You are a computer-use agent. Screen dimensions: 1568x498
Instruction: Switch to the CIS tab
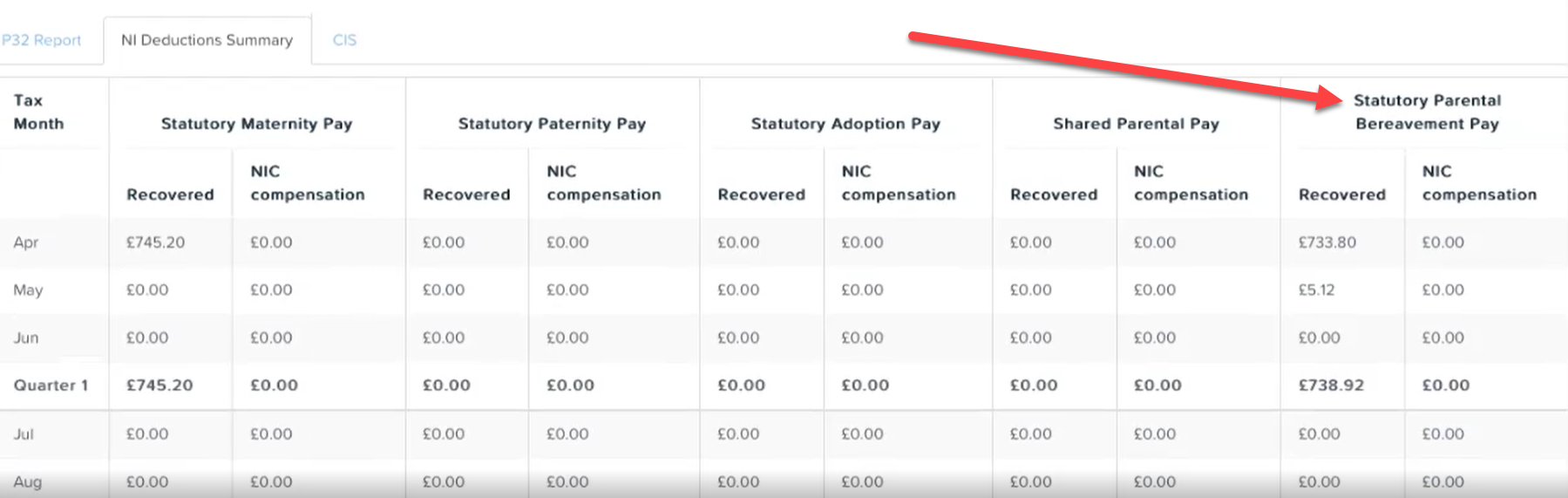pos(344,40)
